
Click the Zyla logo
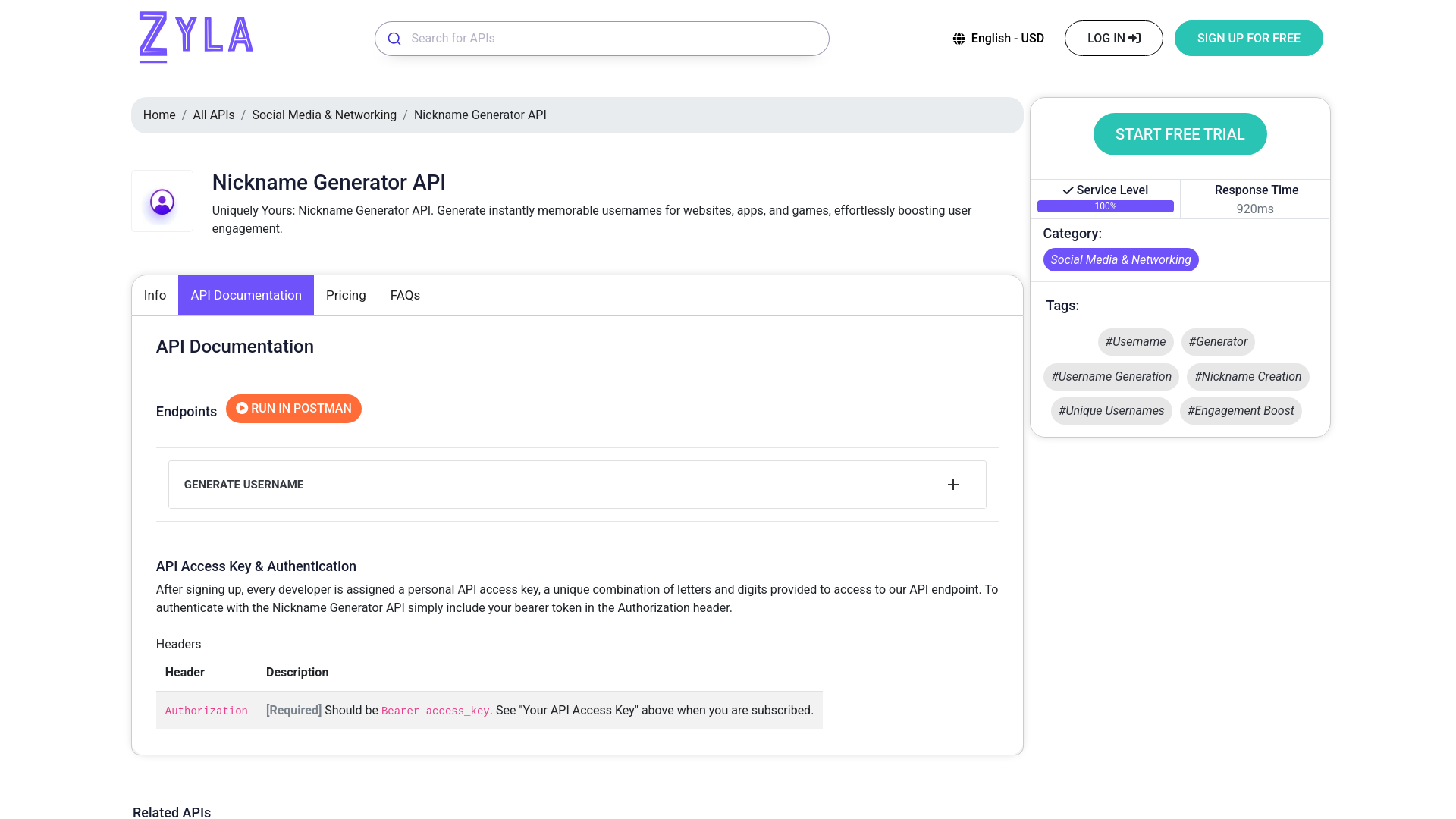tap(196, 37)
